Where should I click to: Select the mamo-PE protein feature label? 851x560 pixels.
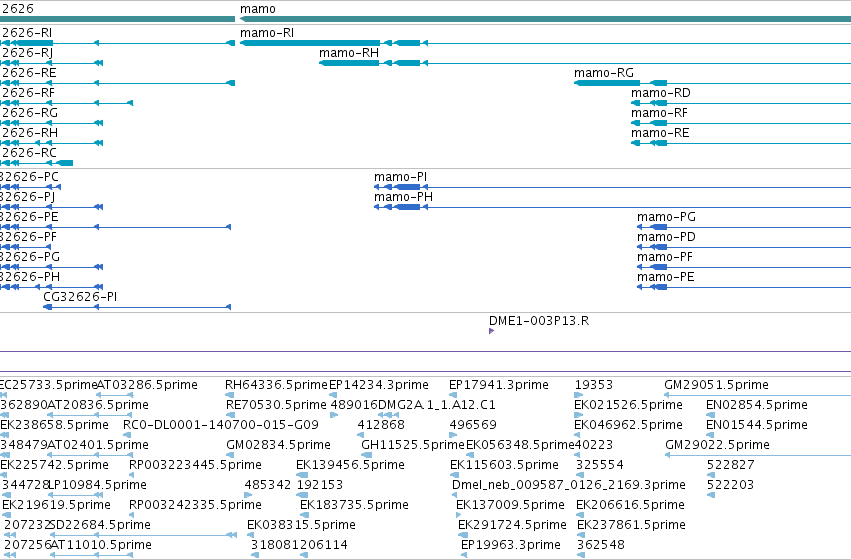(666, 277)
